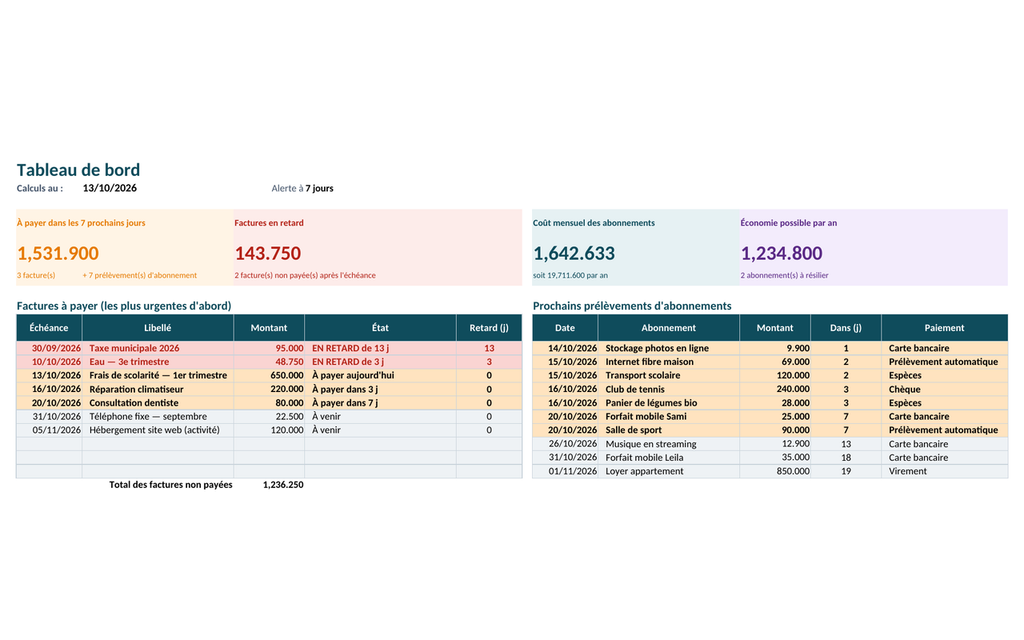
Task: Click the "Abonnement" column header
Action: point(669,328)
